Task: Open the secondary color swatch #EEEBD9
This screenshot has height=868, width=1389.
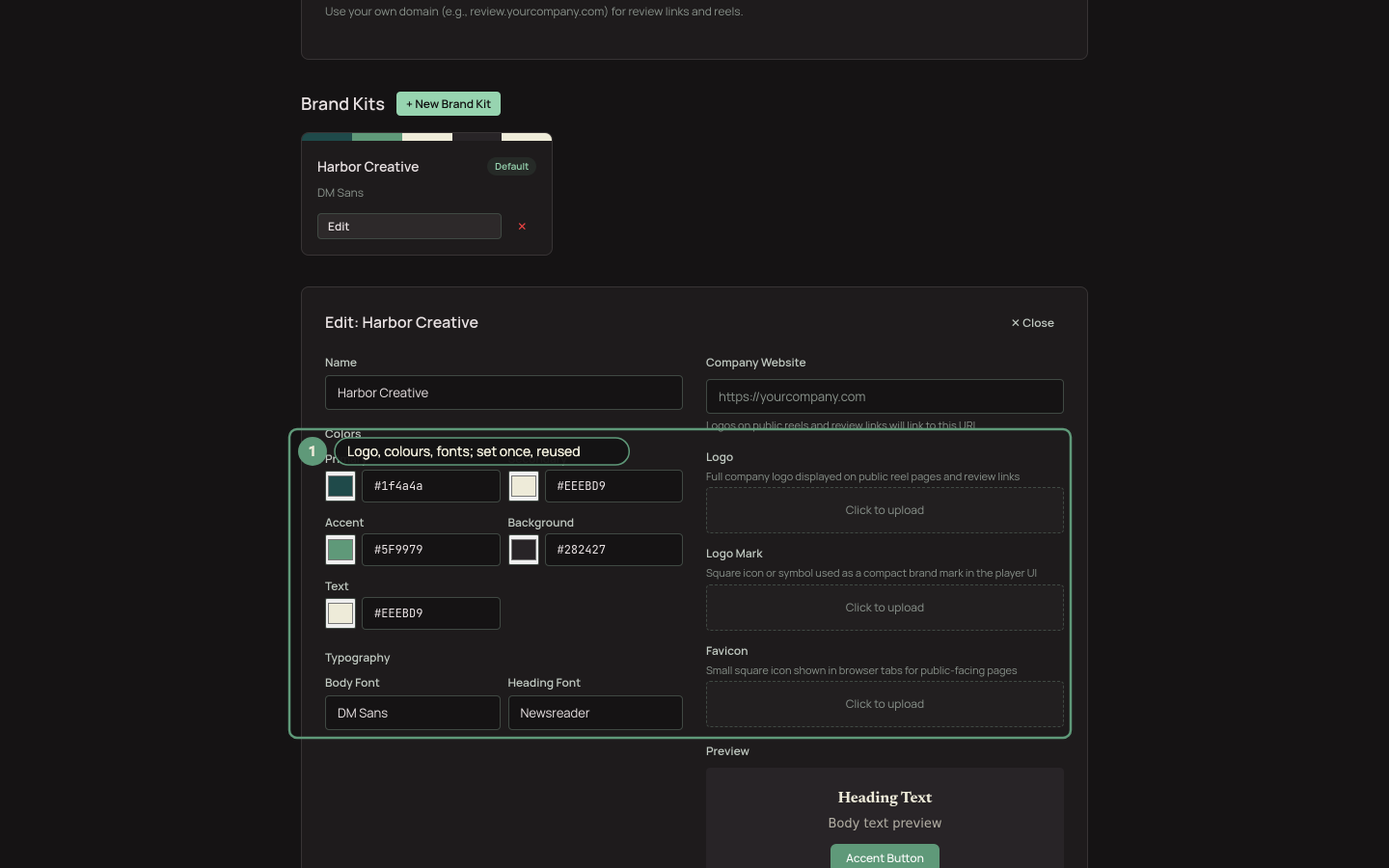Action: pyautogui.click(x=524, y=486)
